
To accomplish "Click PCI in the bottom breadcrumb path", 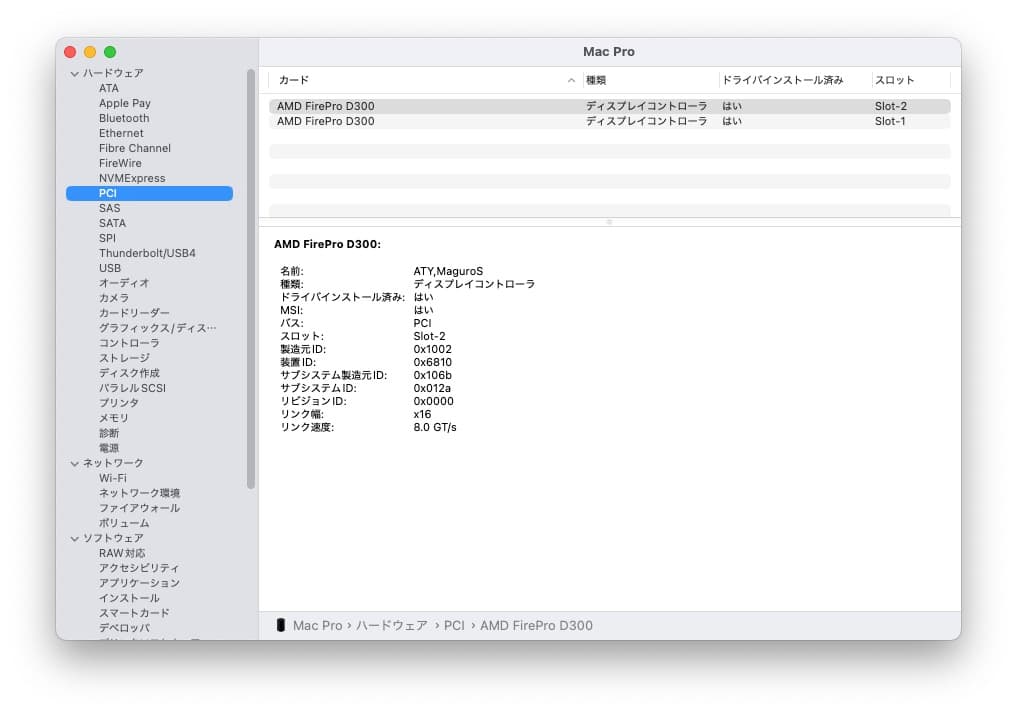I will pyautogui.click(x=454, y=625).
